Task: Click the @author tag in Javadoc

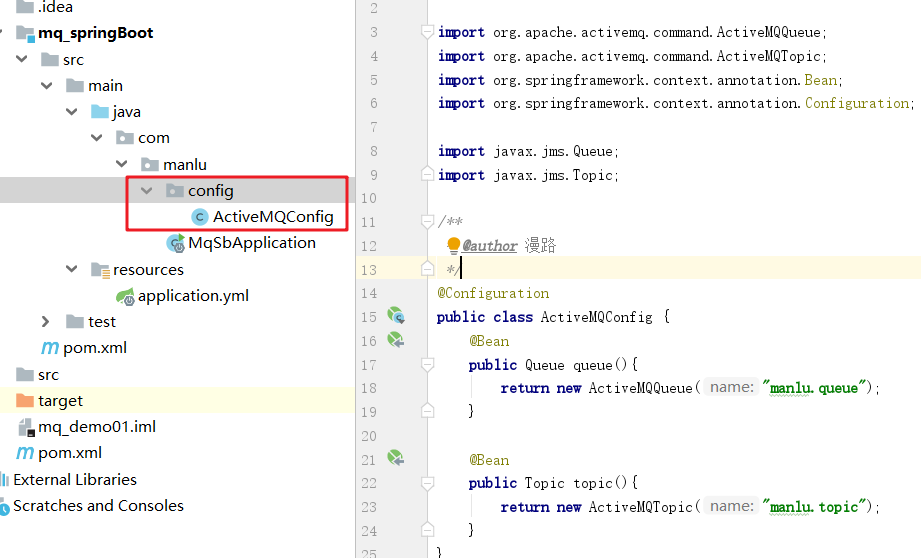Action: tap(489, 246)
